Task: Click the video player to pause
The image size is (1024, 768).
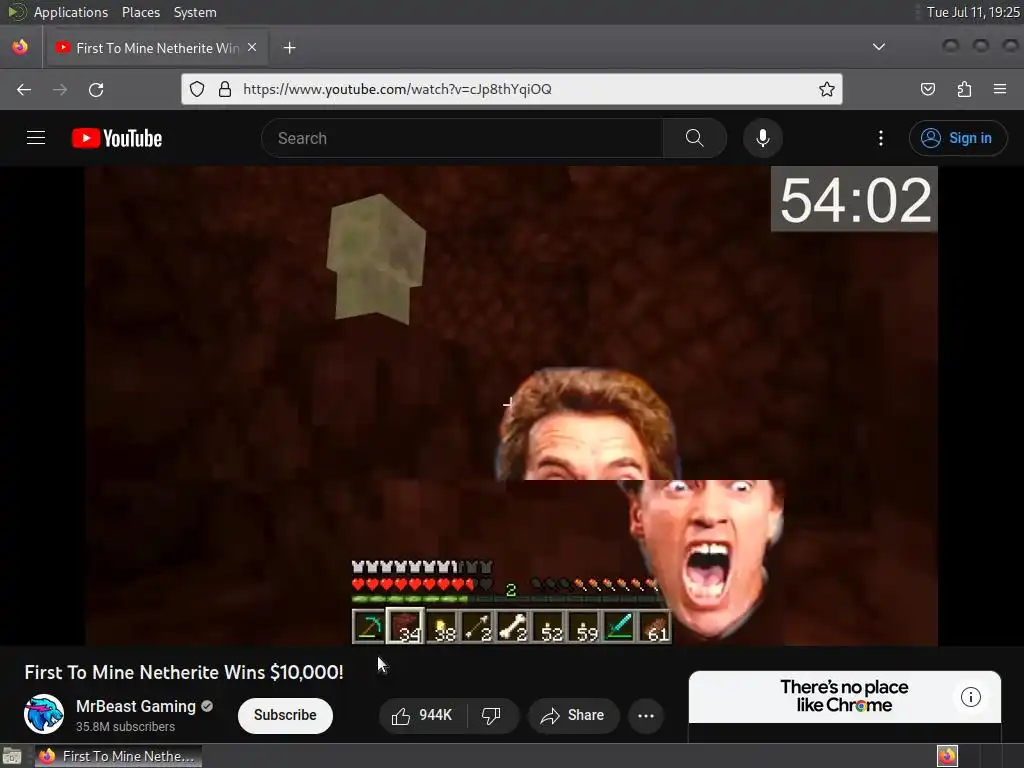Action: 511,406
